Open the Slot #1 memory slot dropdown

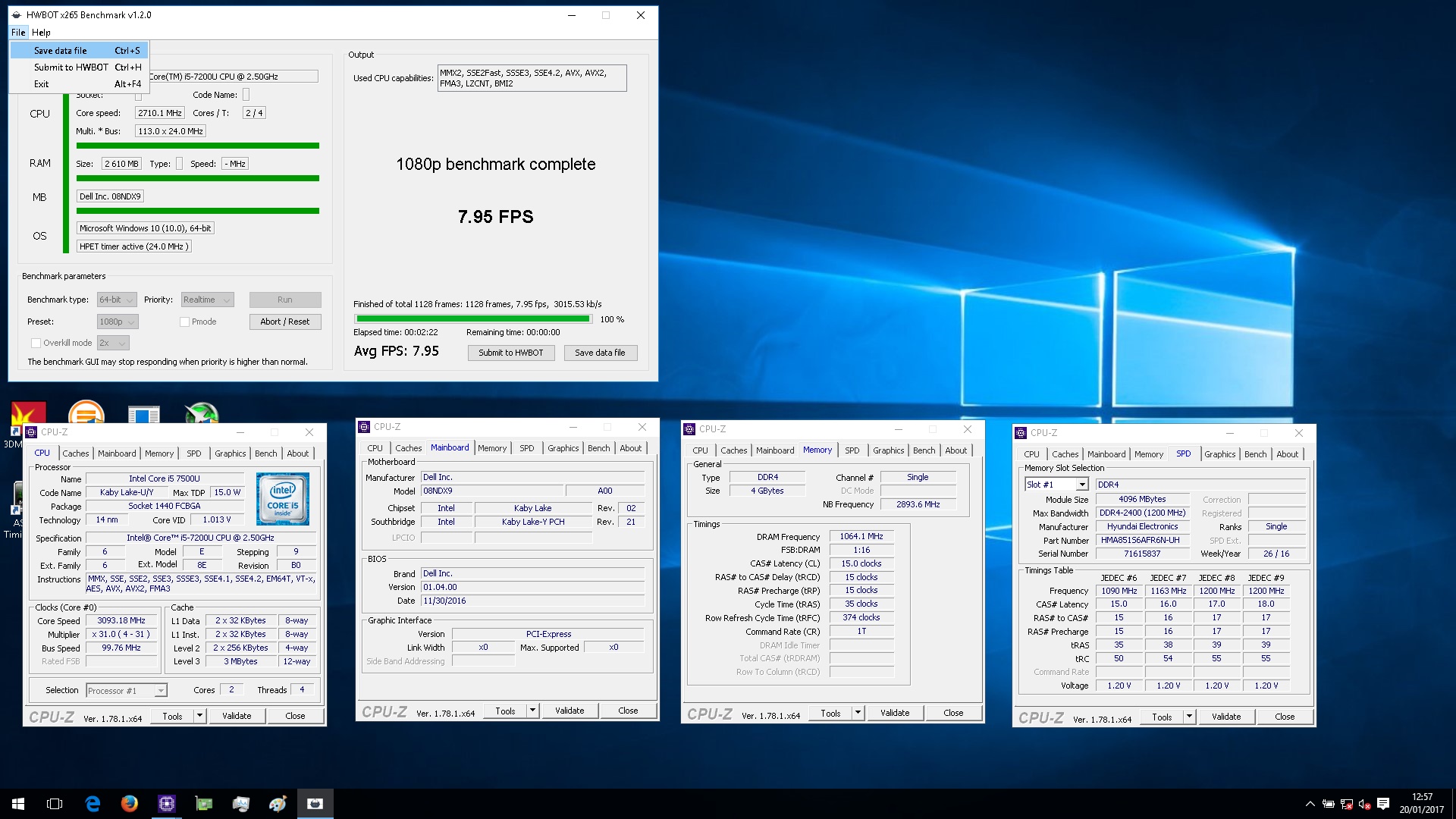click(x=1056, y=485)
